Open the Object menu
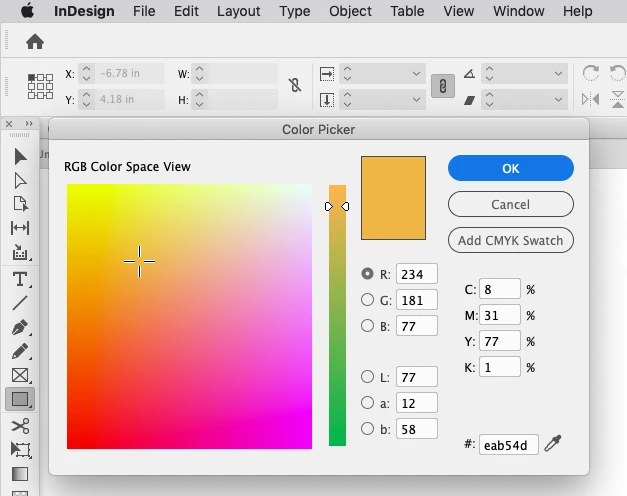The width and height of the screenshot is (627, 496). coord(350,11)
